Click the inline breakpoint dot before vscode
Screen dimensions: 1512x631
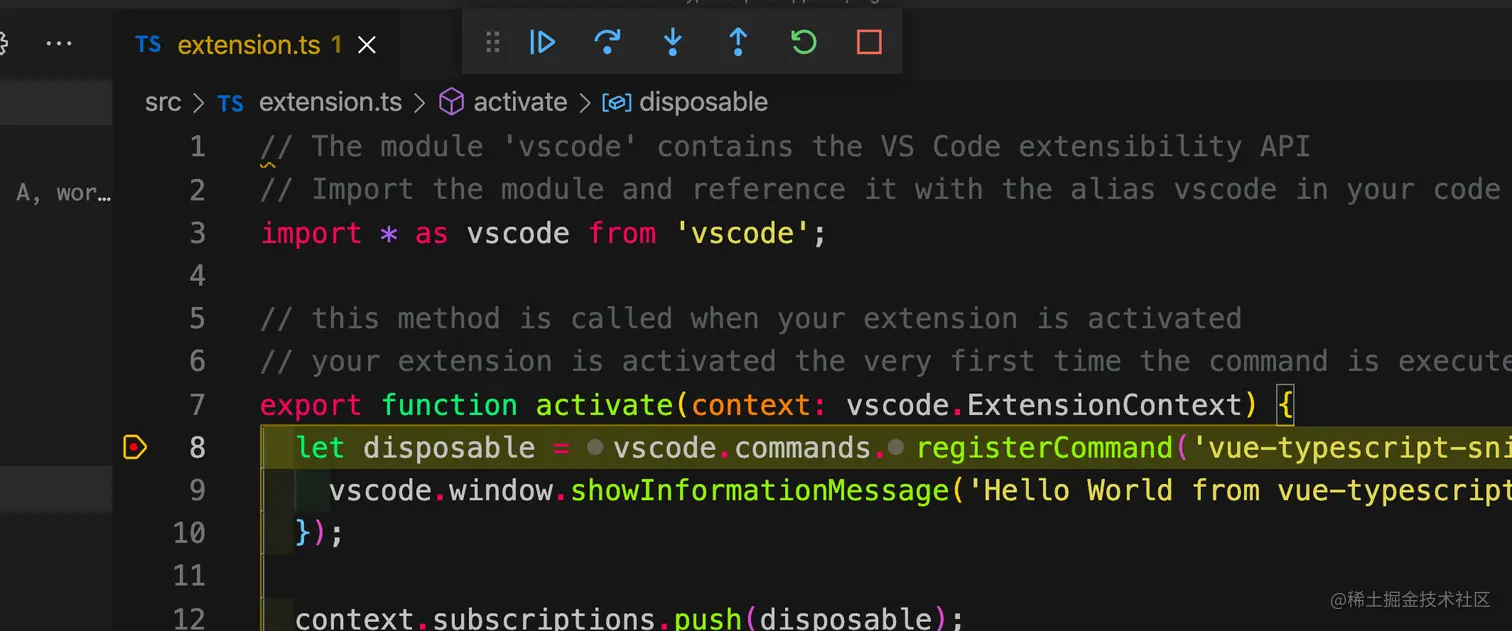point(595,448)
